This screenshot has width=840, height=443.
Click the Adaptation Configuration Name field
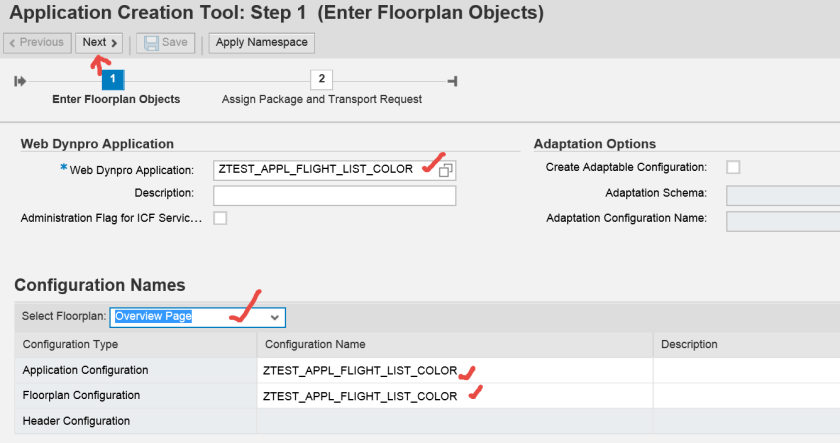[x=783, y=219]
